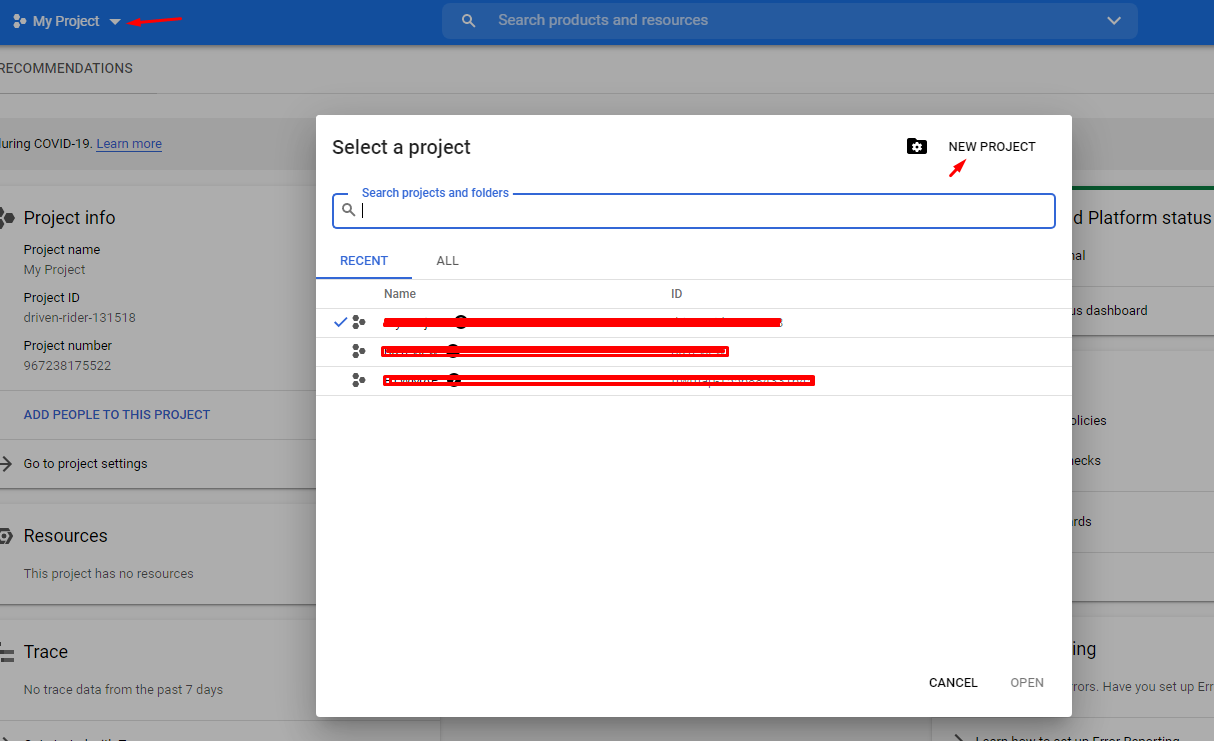Click the checkmark next to the selected project

pos(340,322)
